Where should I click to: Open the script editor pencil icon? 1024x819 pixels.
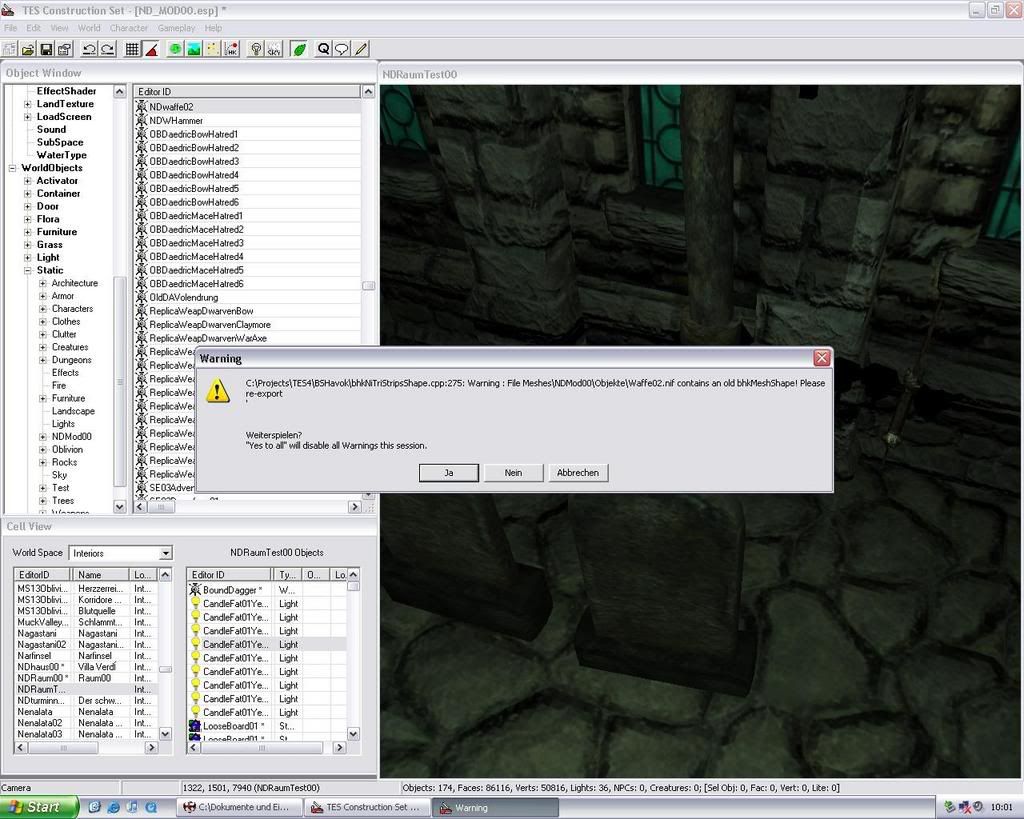(x=360, y=48)
